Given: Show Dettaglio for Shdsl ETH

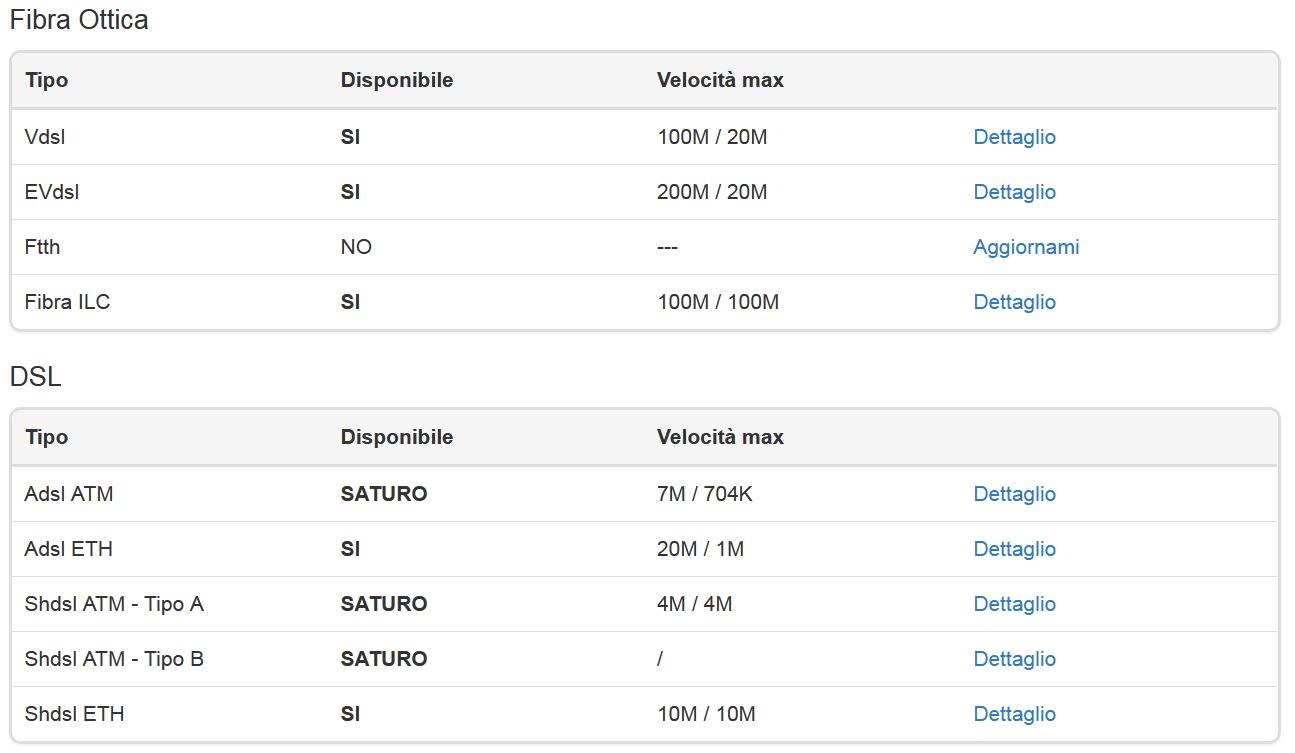Looking at the screenshot, I should [x=1014, y=714].
